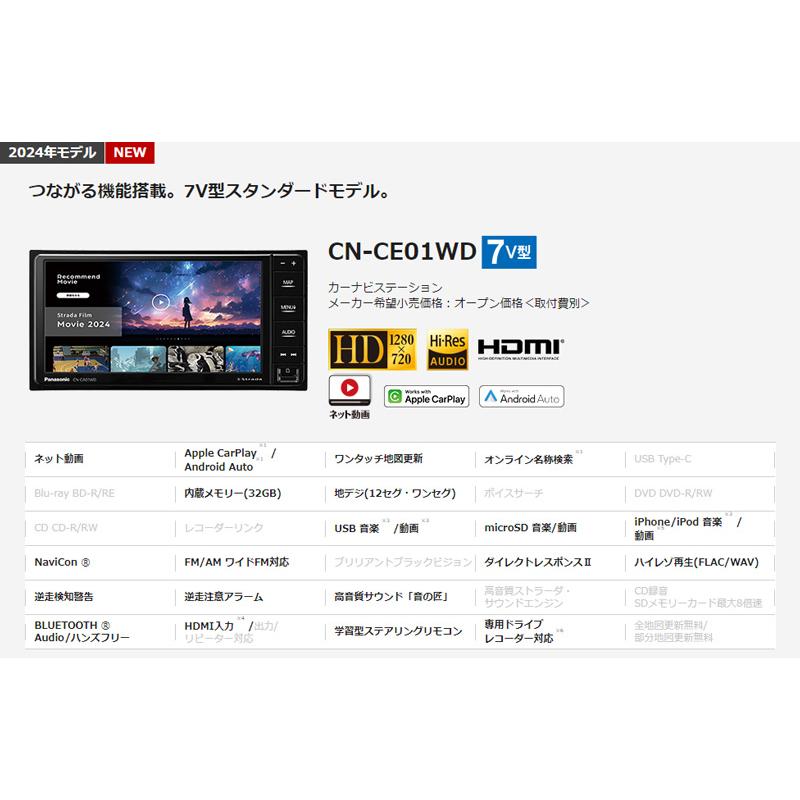This screenshot has height=800, width=800.
Task: Click the red NEW badge
Action: coord(130,153)
